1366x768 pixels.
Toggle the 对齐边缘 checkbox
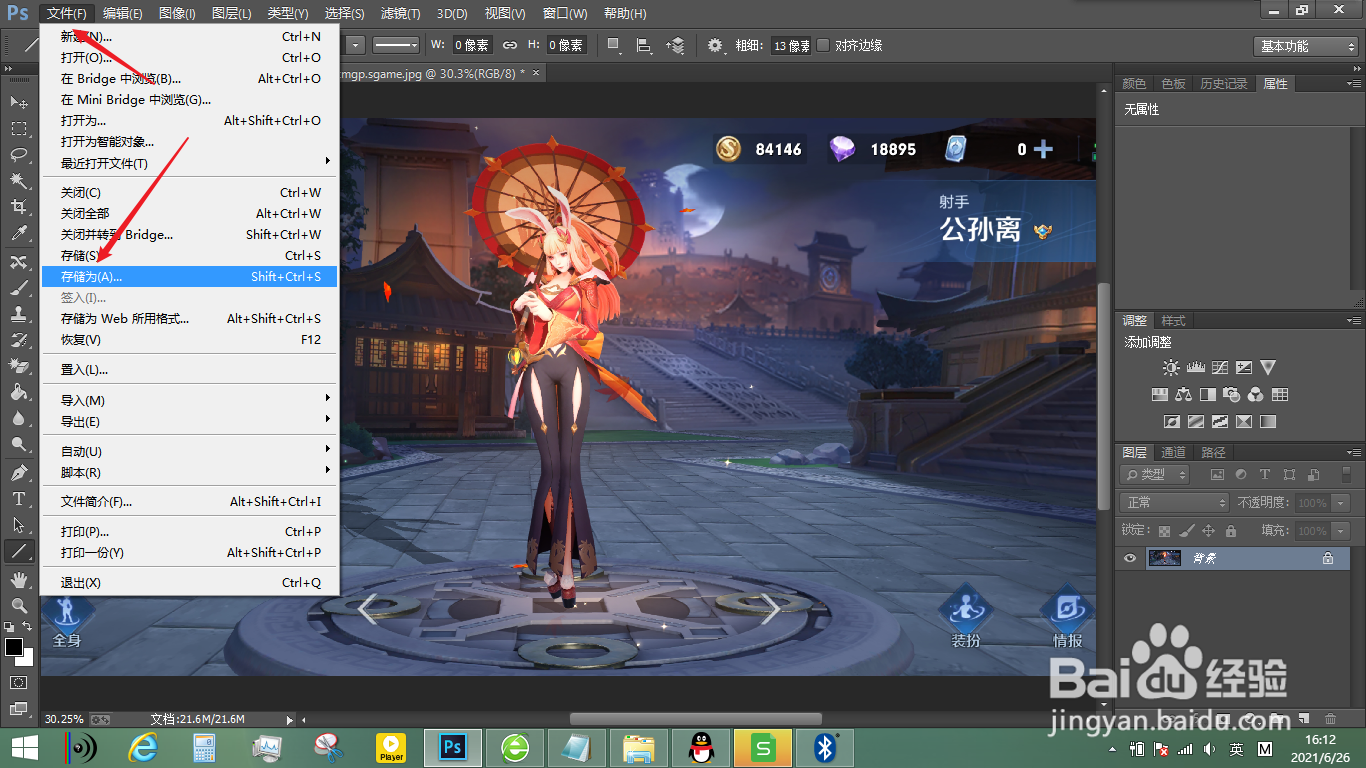coord(823,45)
